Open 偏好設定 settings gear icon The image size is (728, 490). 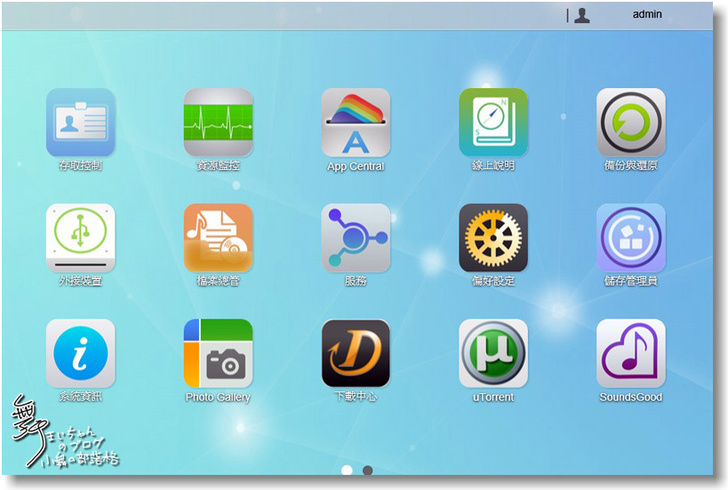pyautogui.click(x=494, y=238)
